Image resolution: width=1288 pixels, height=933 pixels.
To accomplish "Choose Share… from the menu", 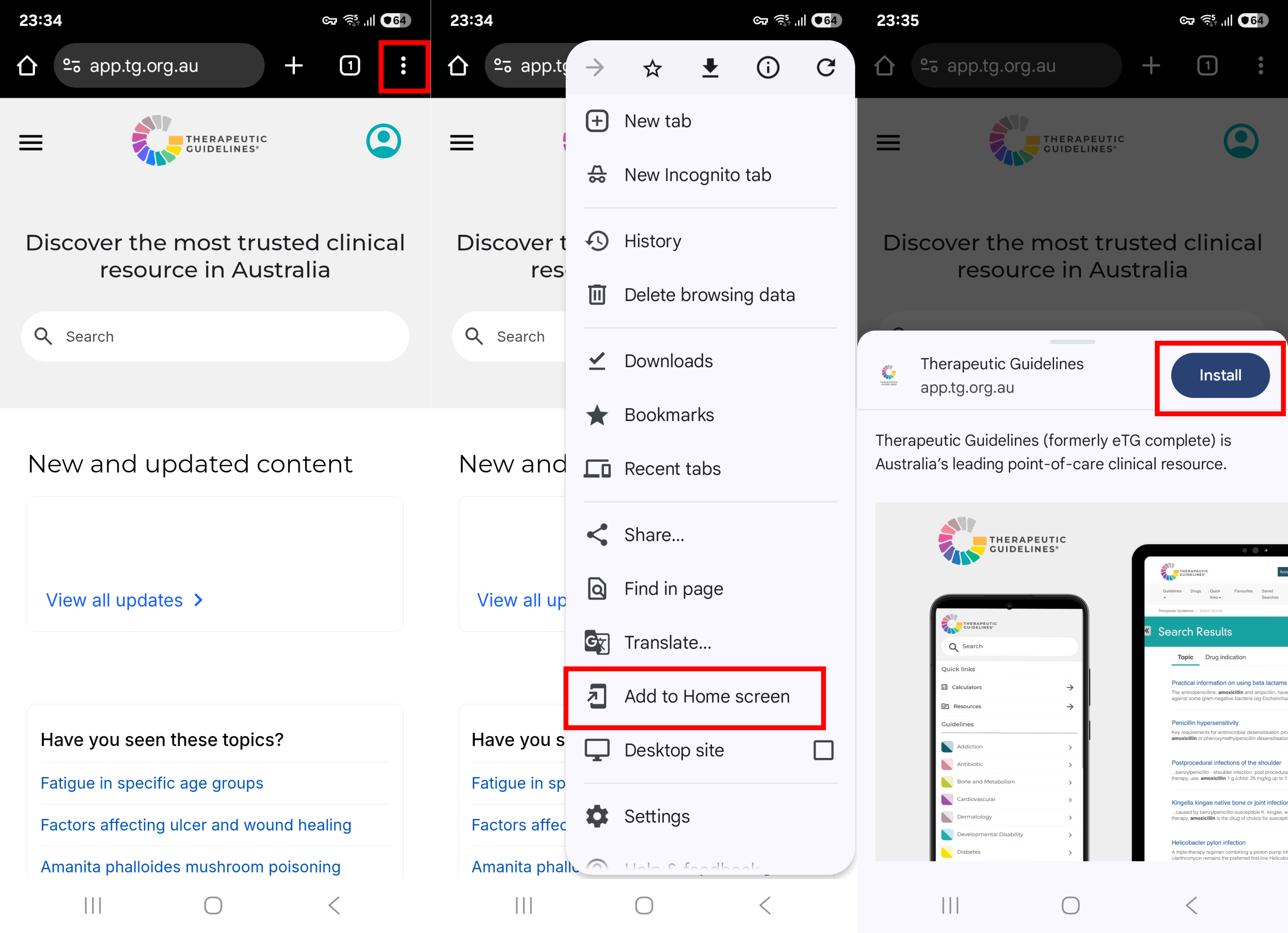I will coord(710,534).
